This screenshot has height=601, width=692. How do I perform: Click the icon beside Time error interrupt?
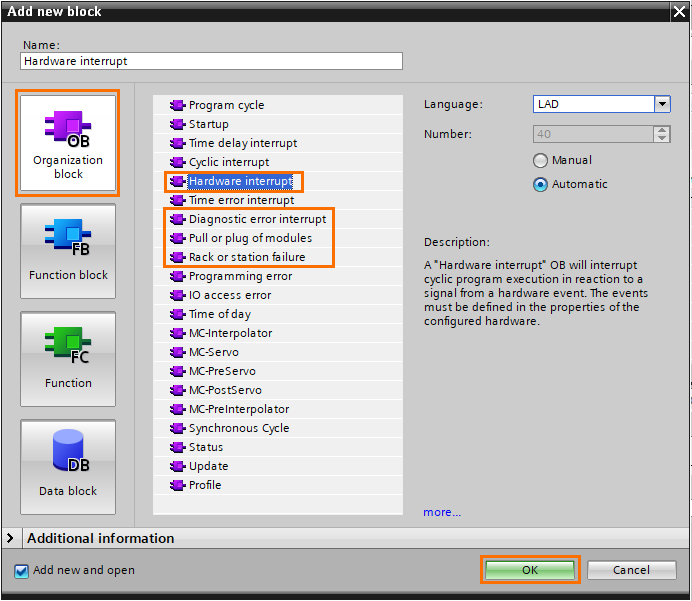177,200
